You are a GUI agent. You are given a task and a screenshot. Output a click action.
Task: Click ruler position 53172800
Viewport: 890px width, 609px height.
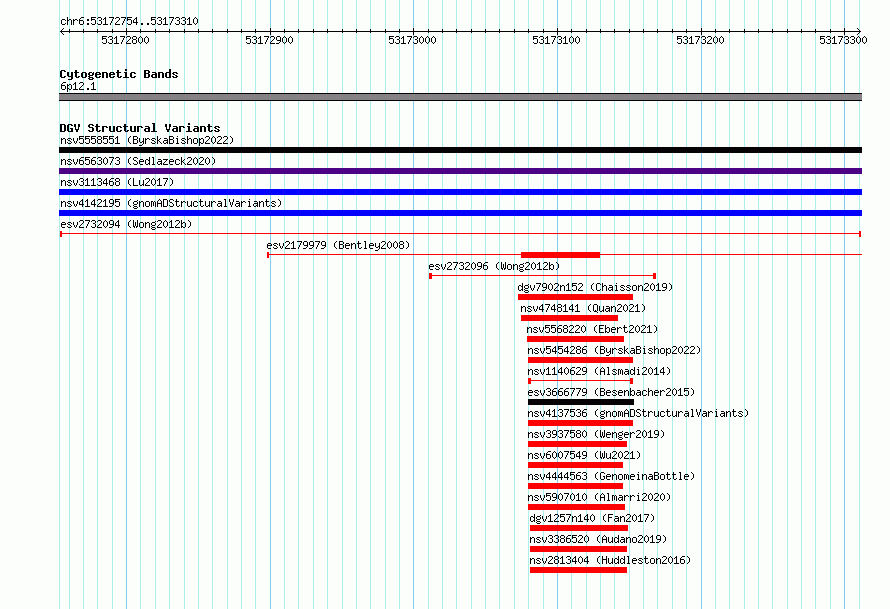click(125, 40)
